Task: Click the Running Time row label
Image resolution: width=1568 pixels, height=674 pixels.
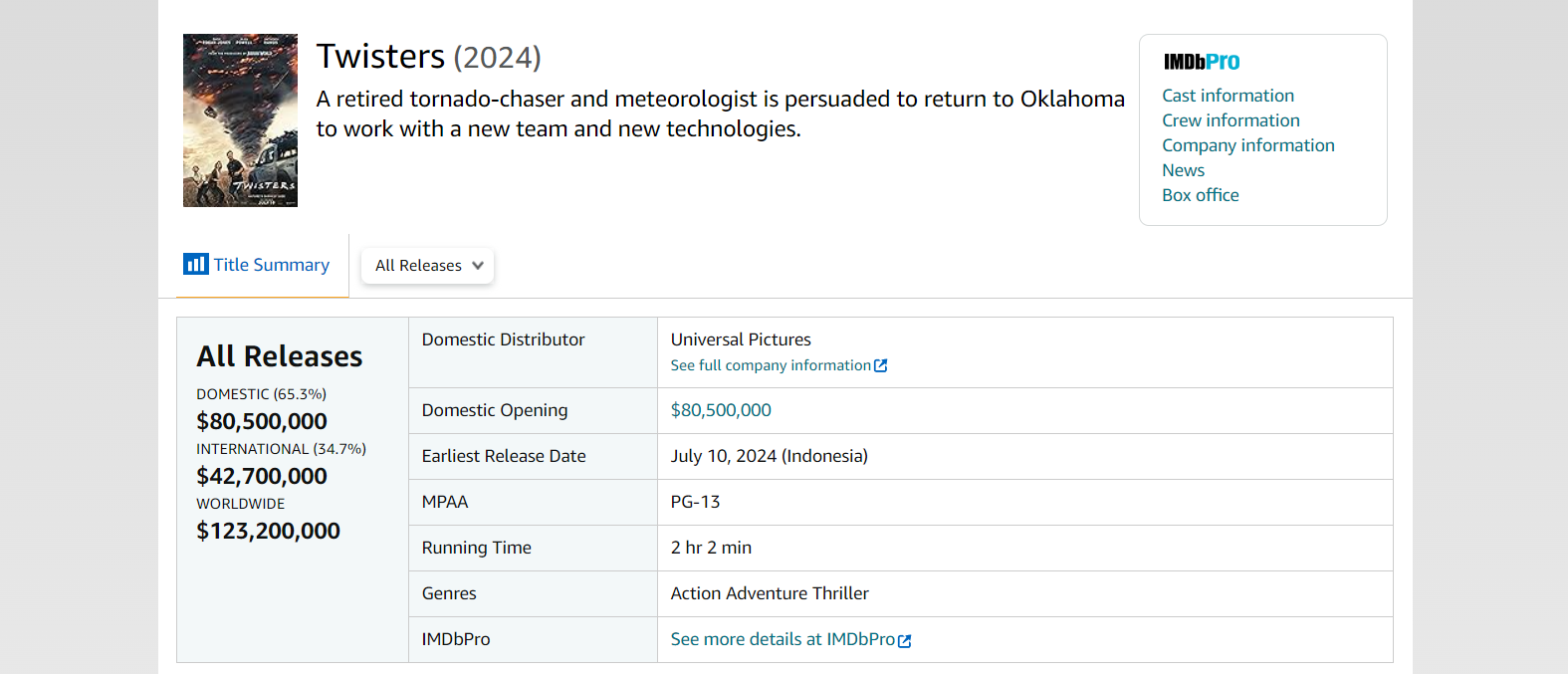Action: [x=477, y=548]
